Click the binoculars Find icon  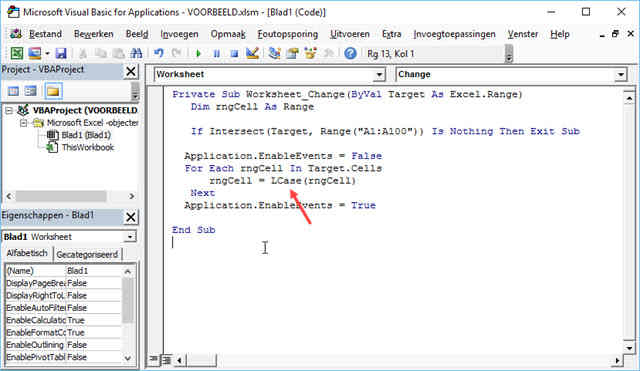coord(136,53)
